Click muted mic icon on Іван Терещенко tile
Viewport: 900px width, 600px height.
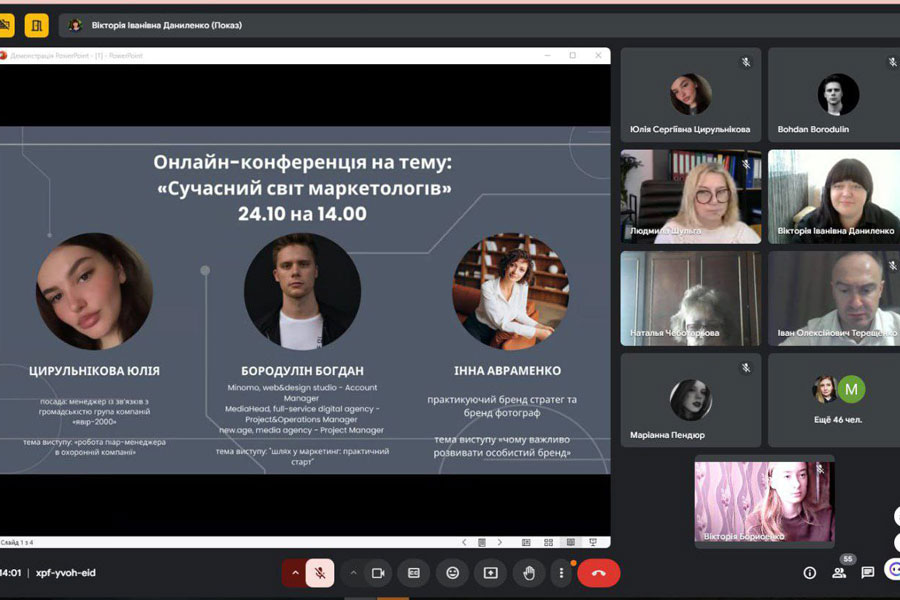(892, 265)
